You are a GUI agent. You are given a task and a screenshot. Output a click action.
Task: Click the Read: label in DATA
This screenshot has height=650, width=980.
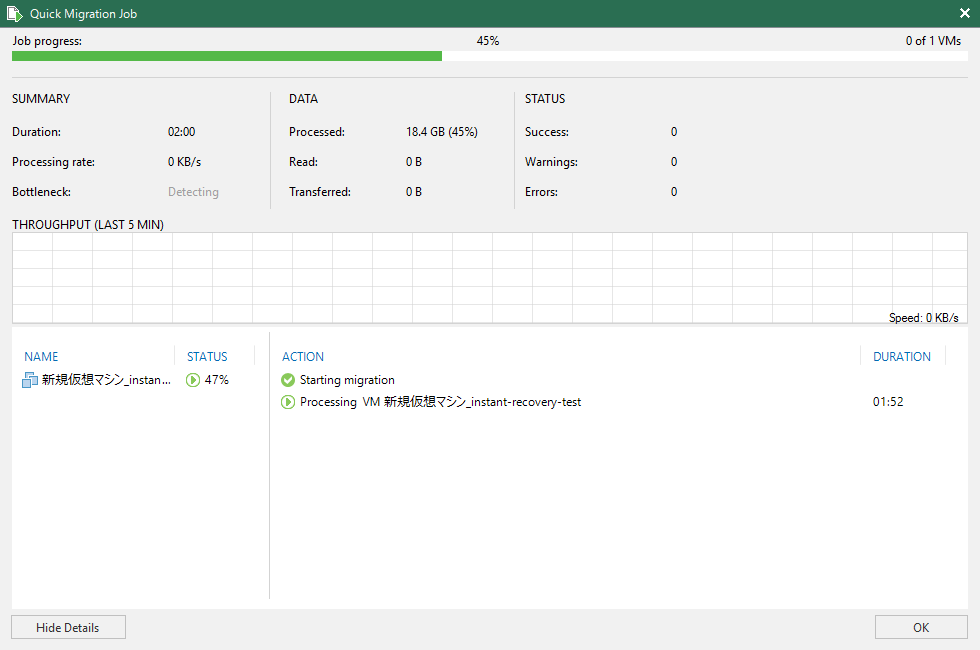pyautogui.click(x=303, y=162)
